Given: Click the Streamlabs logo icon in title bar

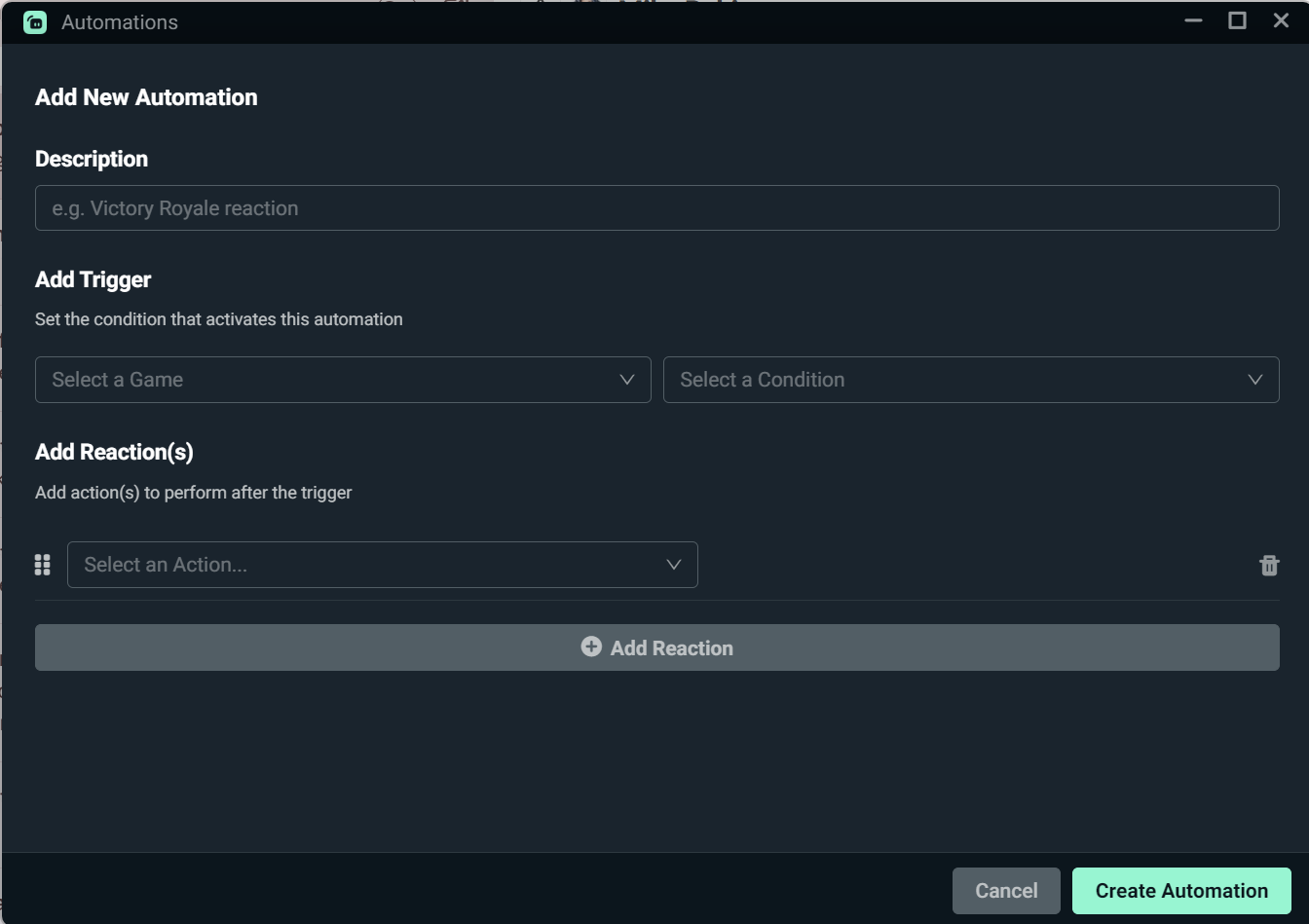Looking at the screenshot, I should pyautogui.click(x=35, y=22).
